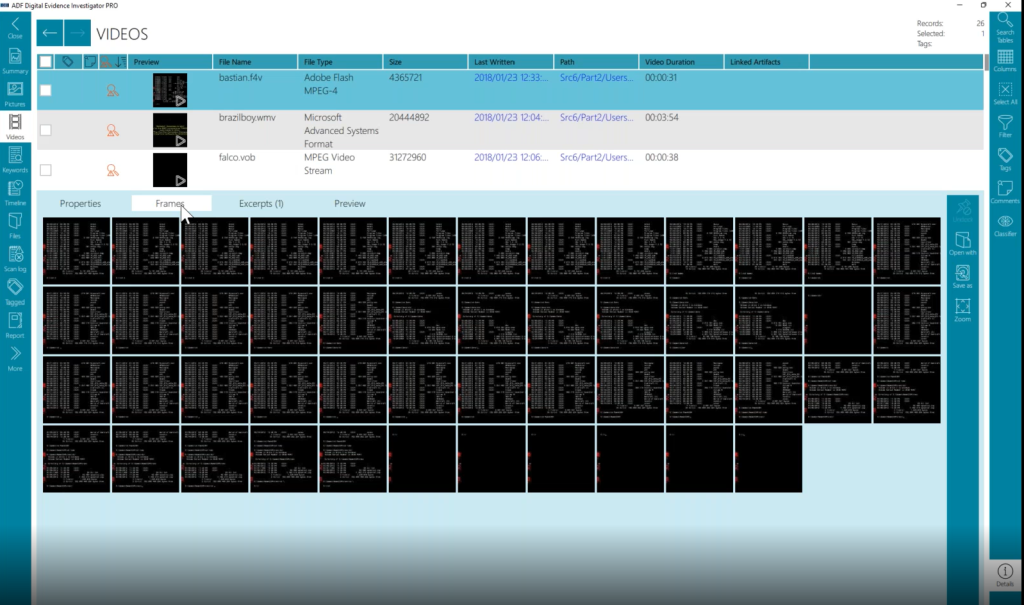Toggle the select-all checkbox in table header
Viewport: 1024px width, 605px height.
click(x=46, y=61)
